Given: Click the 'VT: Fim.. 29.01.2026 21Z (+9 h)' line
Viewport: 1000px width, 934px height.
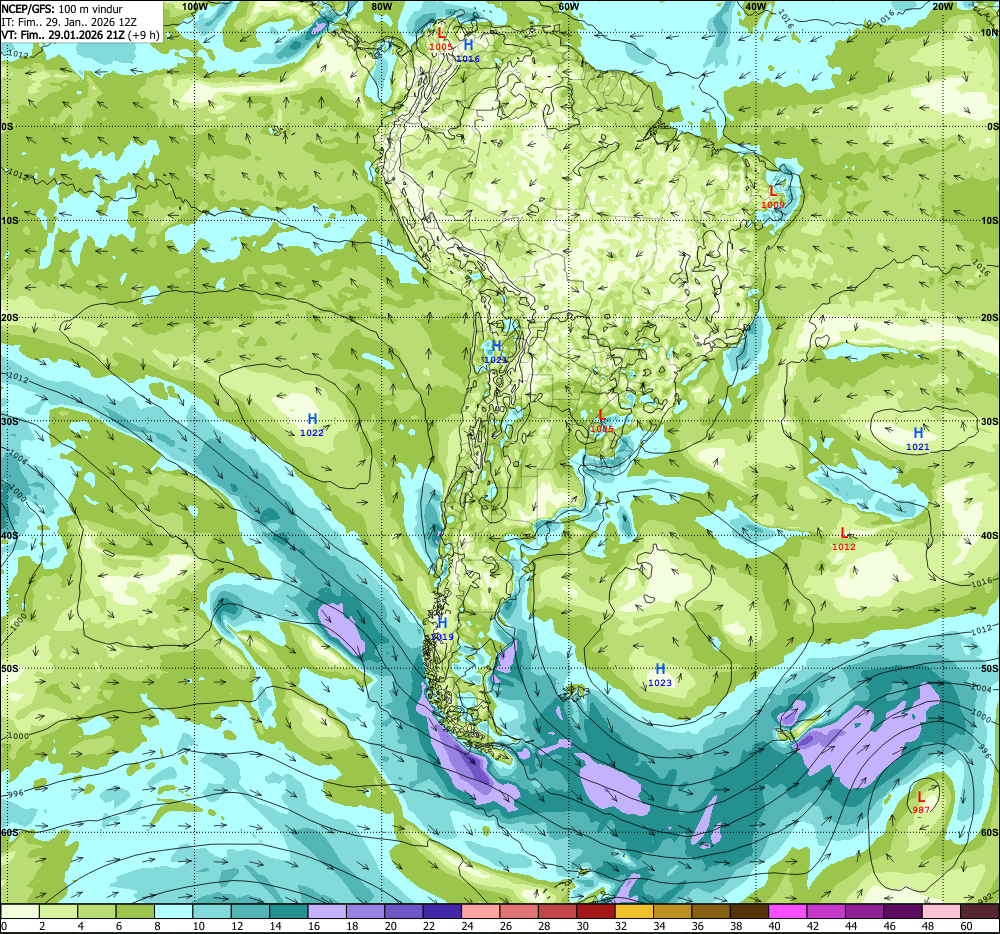Looking at the screenshot, I should pos(80,34).
